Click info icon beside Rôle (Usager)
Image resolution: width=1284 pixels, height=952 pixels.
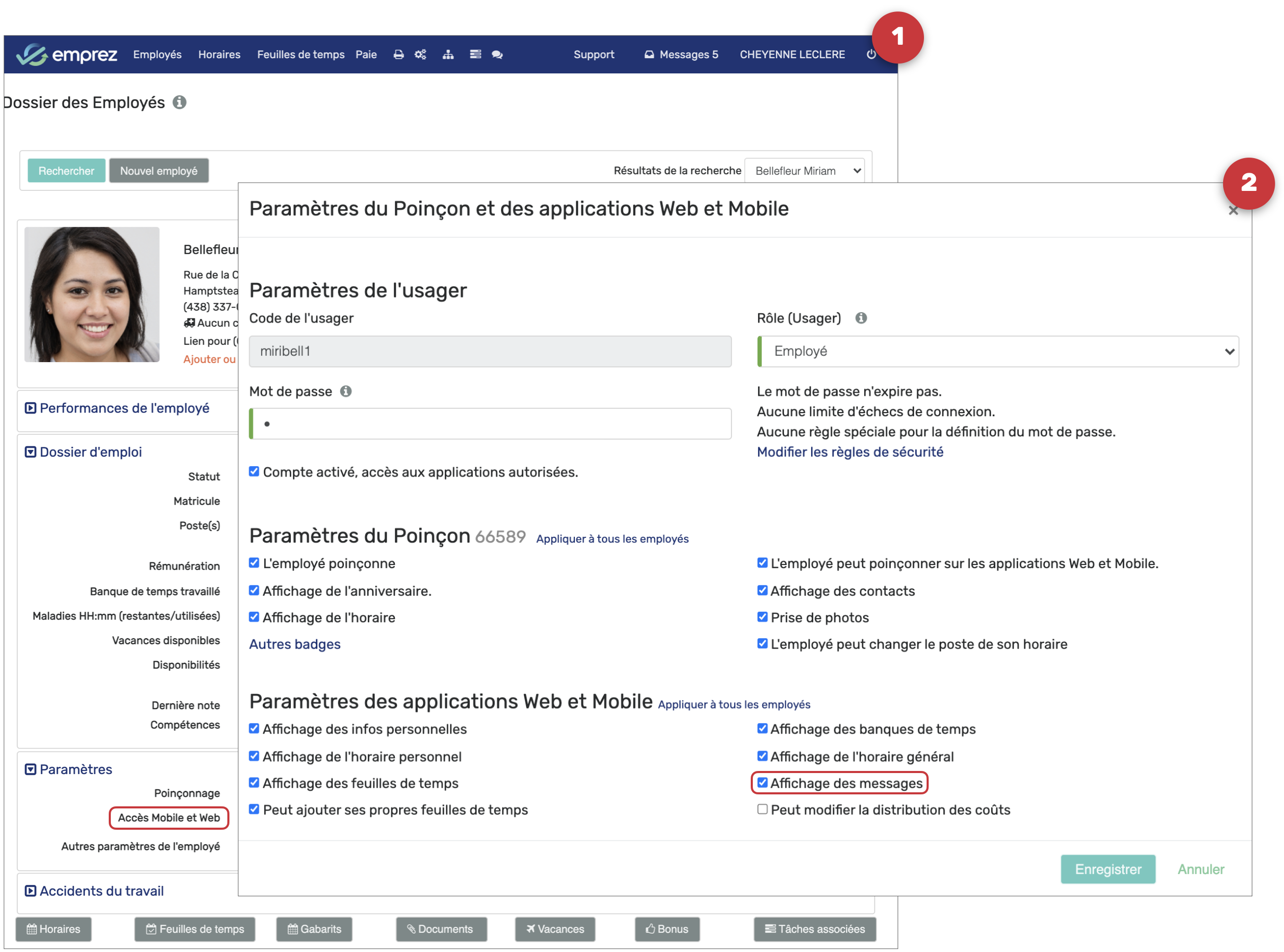(x=861, y=318)
